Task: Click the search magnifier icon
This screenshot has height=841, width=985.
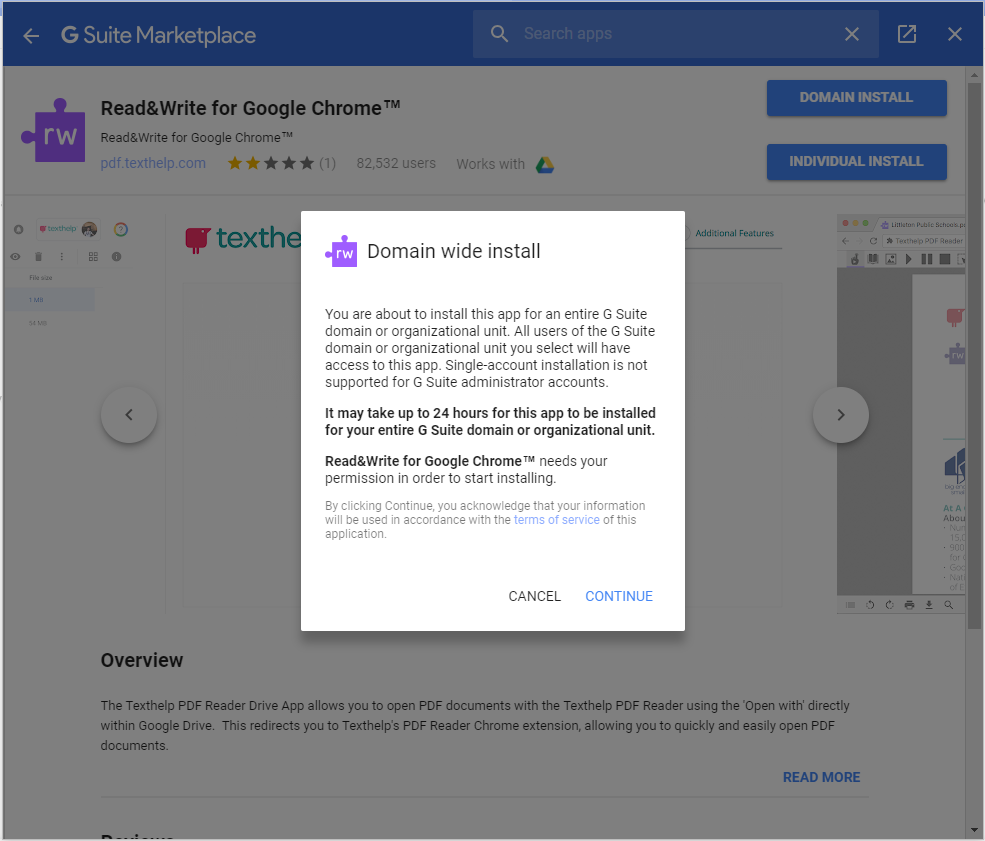Action: point(499,34)
